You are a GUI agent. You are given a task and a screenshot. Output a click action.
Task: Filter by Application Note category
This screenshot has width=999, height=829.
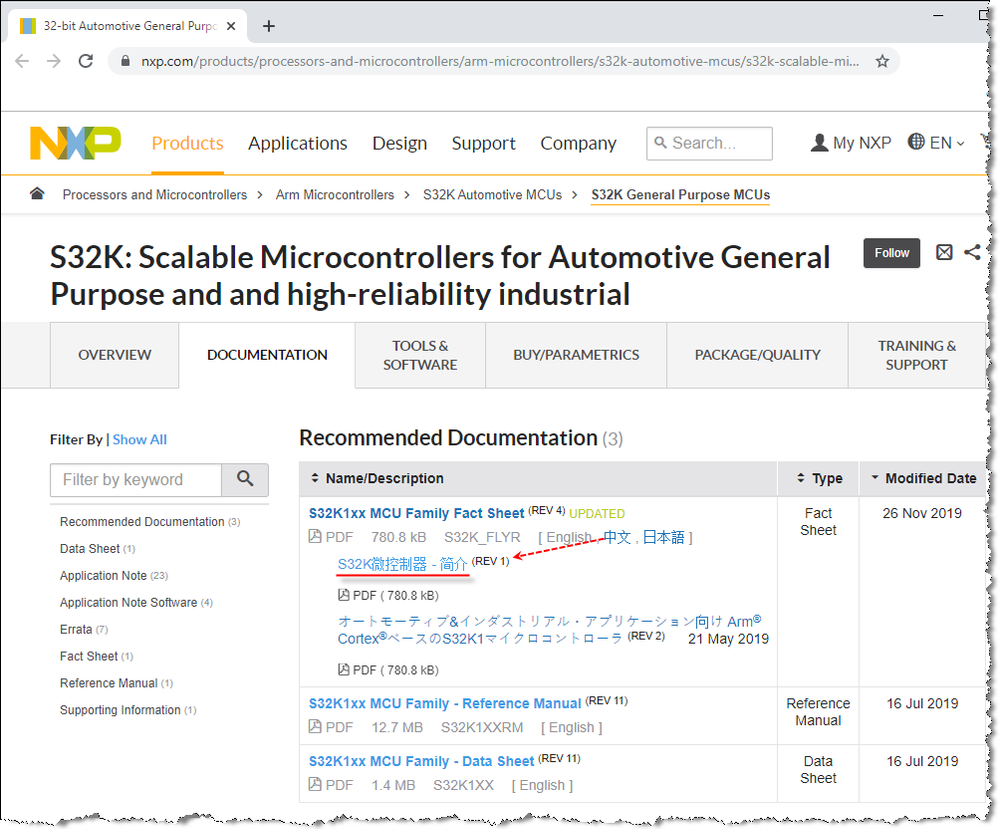click(x=103, y=576)
